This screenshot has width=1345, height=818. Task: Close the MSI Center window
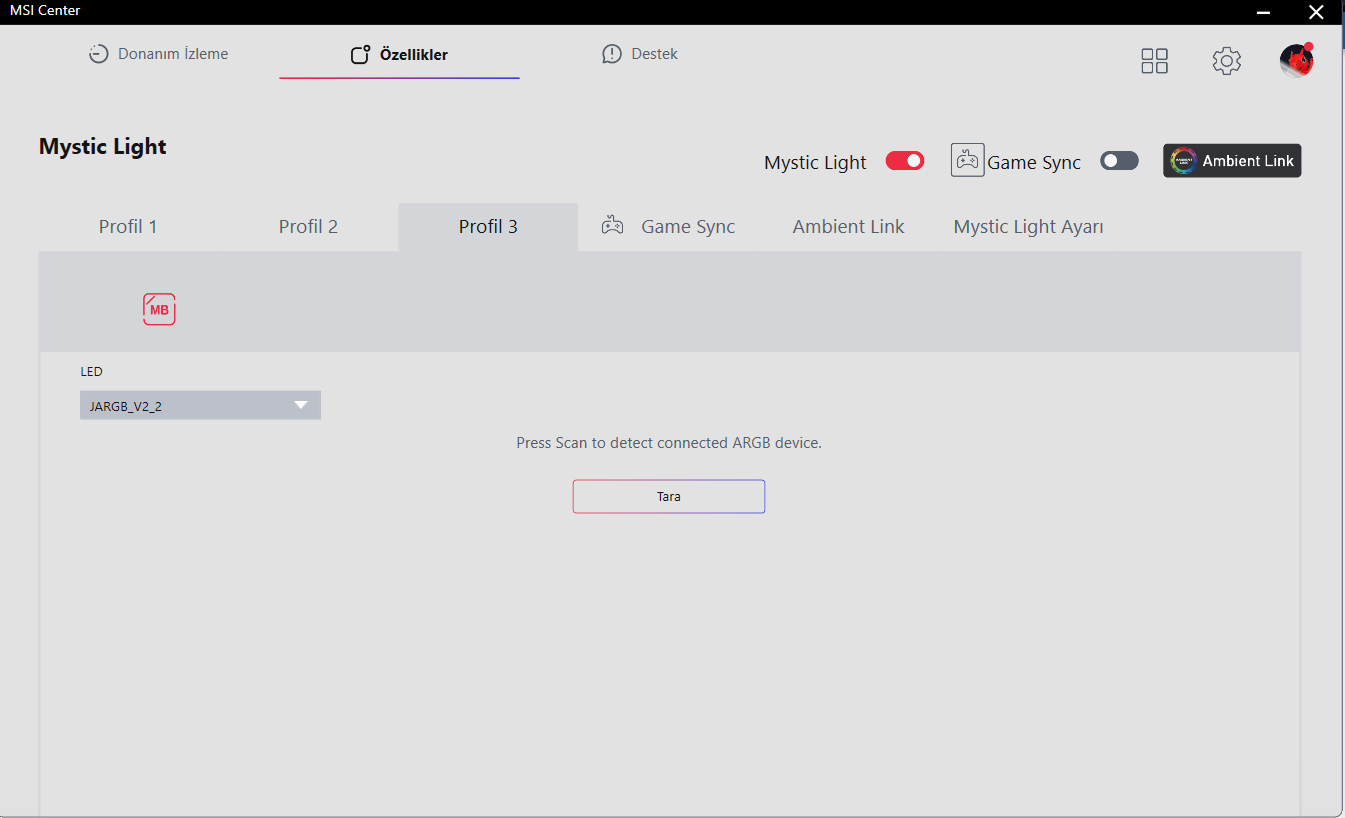point(1316,12)
